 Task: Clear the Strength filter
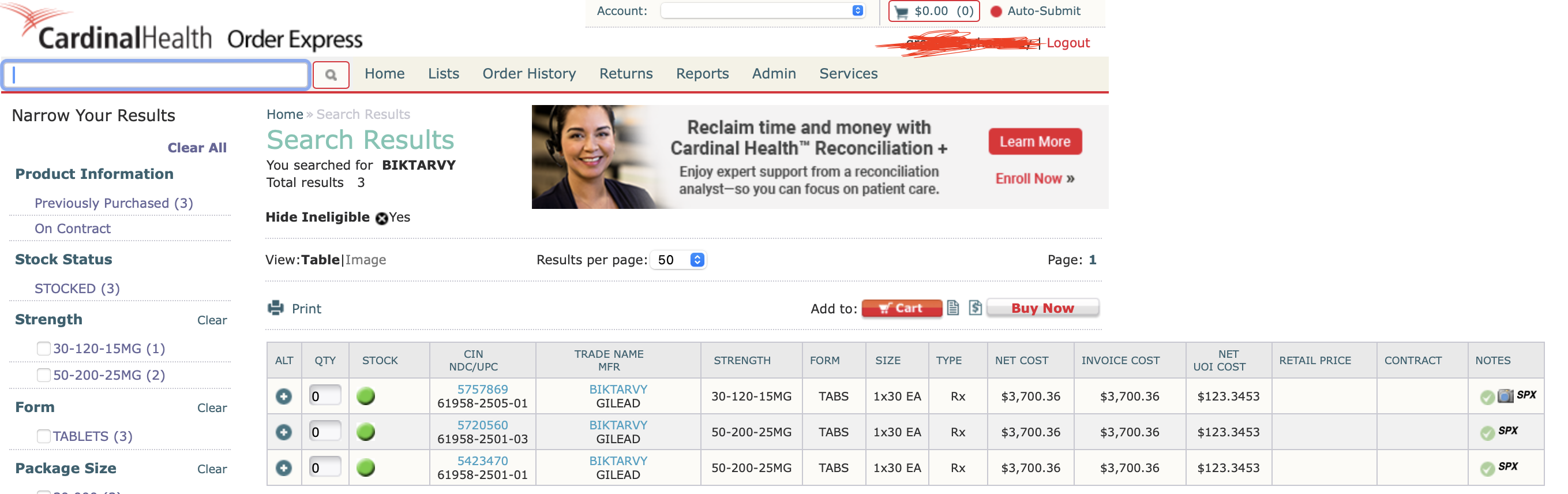(212, 320)
